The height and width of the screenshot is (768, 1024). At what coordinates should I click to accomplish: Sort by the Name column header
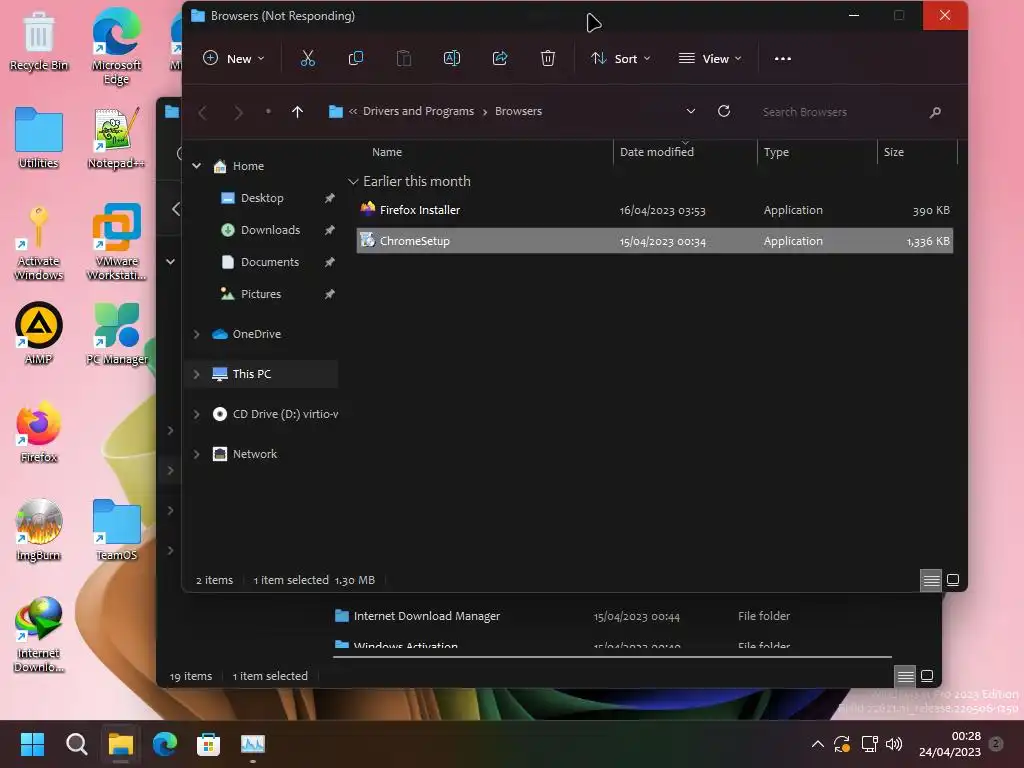387,152
